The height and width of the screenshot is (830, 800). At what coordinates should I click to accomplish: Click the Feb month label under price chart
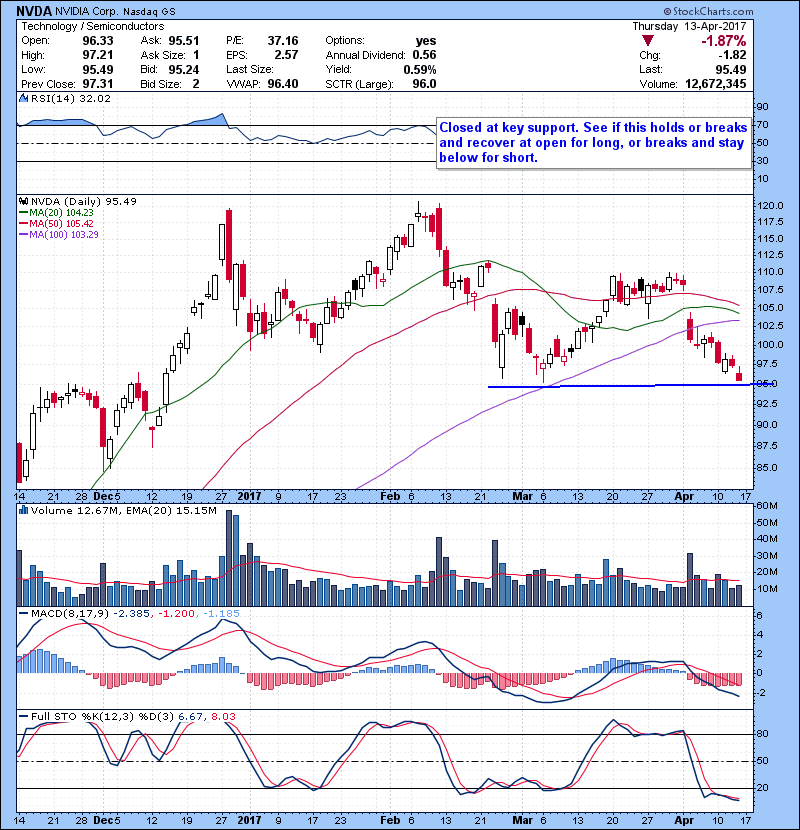tap(390, 497)
